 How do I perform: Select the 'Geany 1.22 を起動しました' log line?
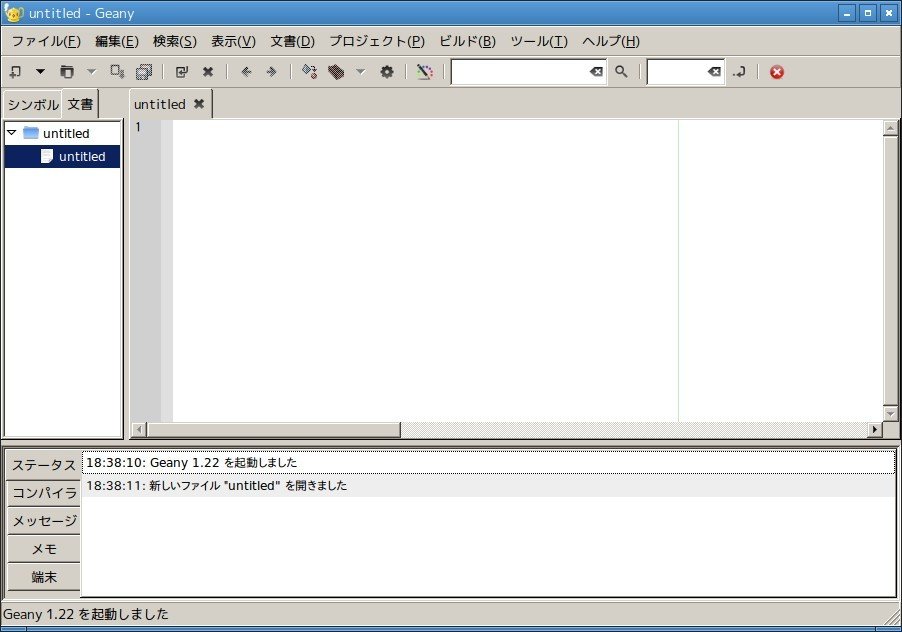coord(488,463)
